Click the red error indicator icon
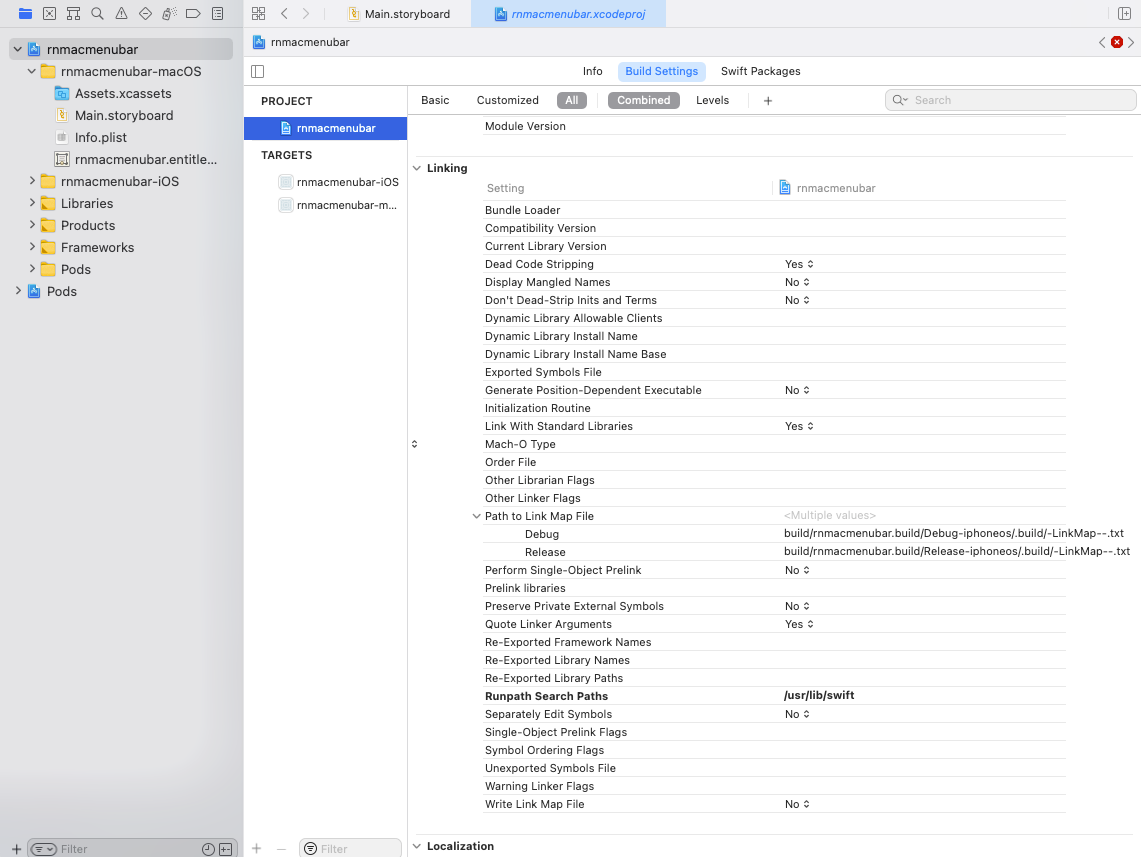The image size is (1141, 857). coord(1117,42)
